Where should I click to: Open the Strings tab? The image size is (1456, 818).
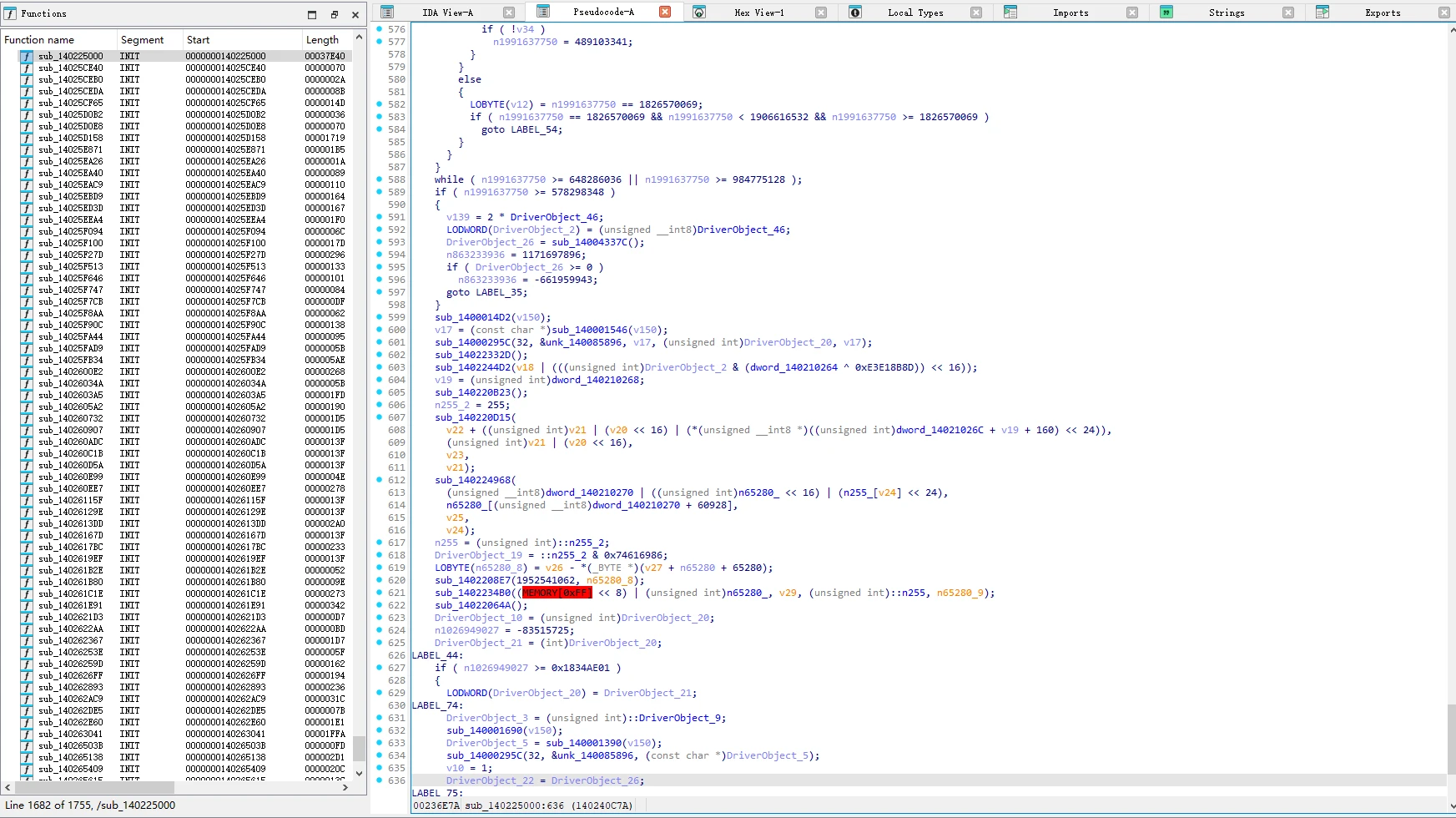pos(1226,13)
